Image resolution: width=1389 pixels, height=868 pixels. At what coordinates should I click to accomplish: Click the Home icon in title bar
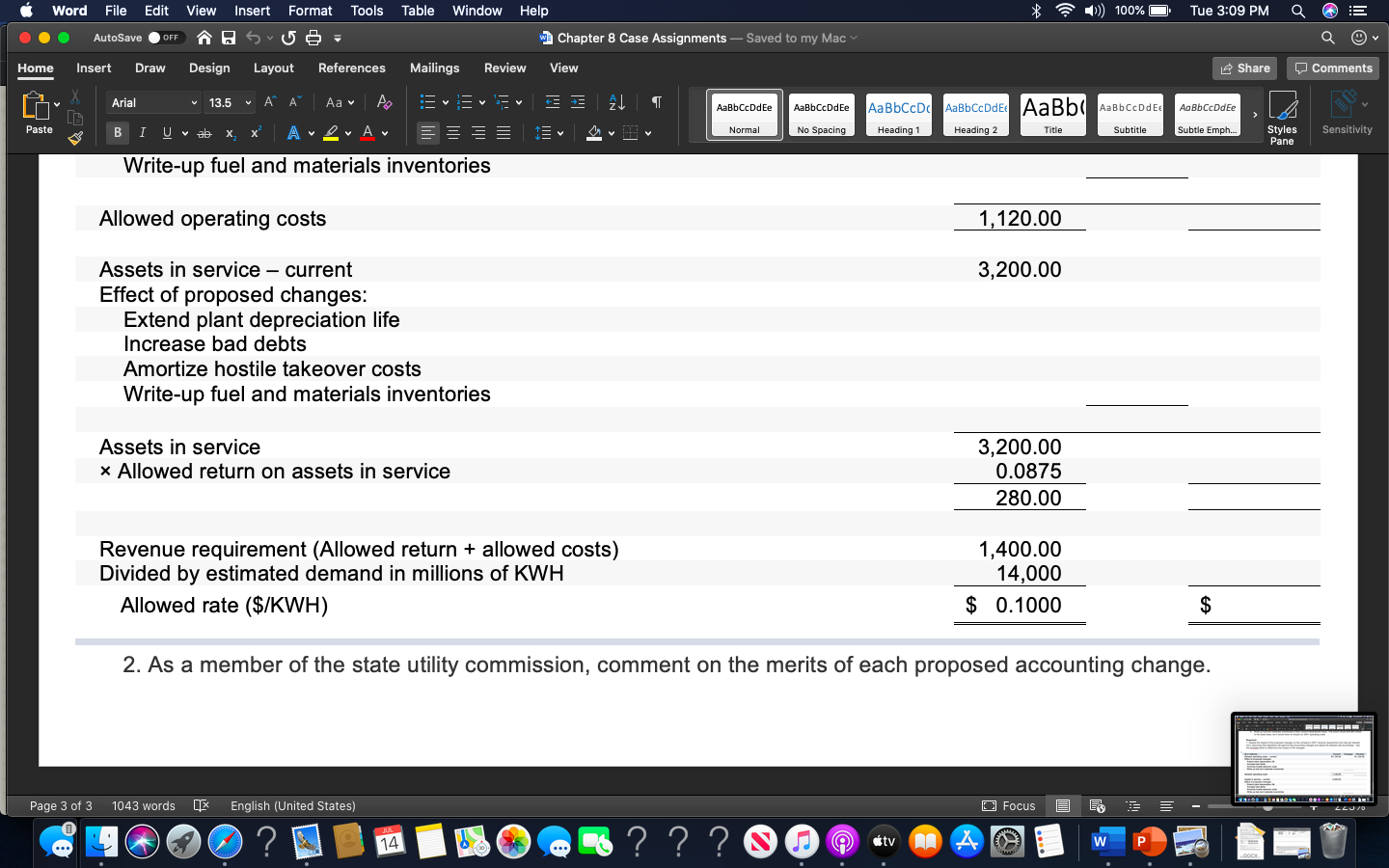pyautogui.click(x=204, y=38)
